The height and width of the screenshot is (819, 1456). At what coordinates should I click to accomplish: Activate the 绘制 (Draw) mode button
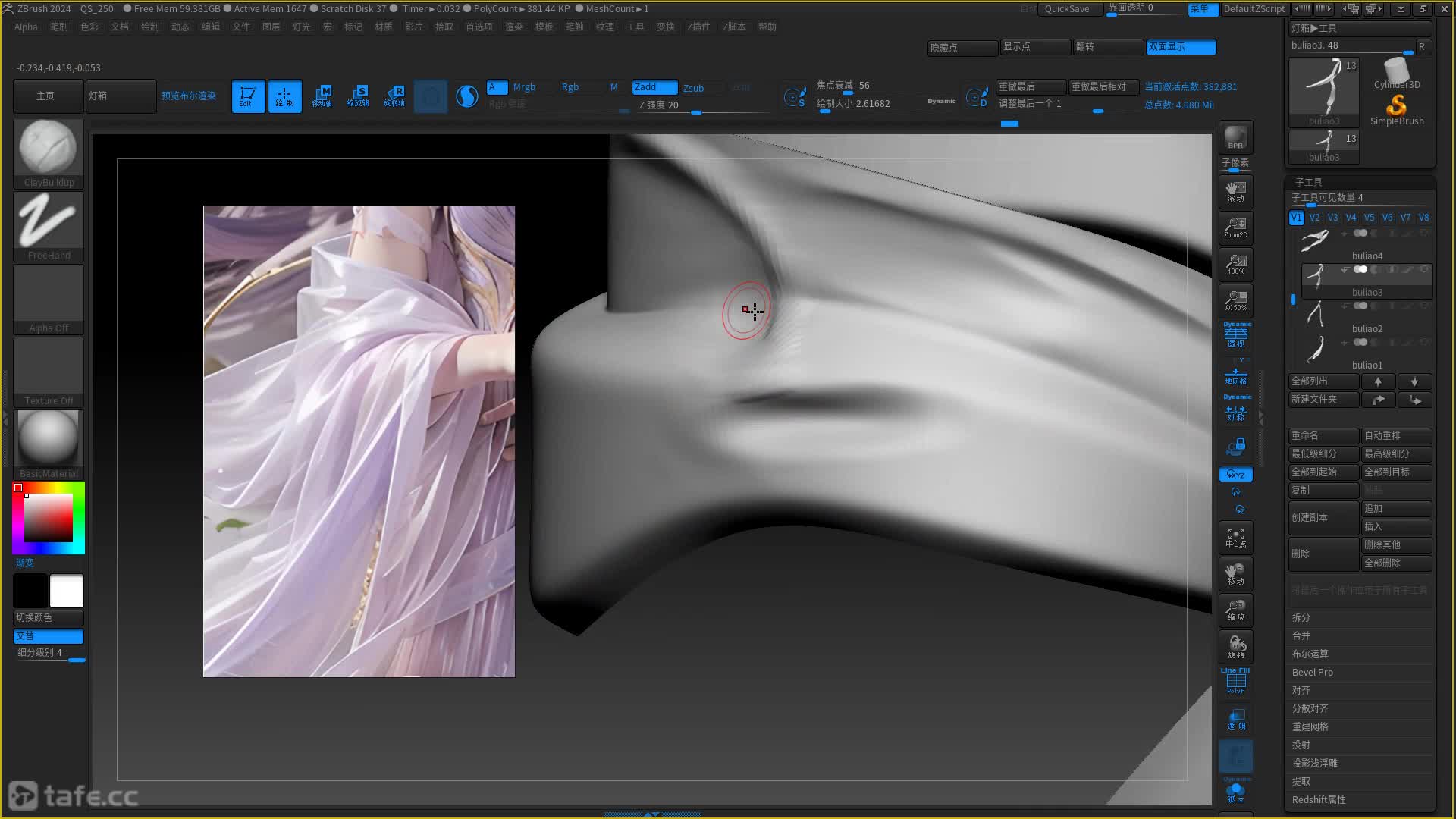coord(284,96)
